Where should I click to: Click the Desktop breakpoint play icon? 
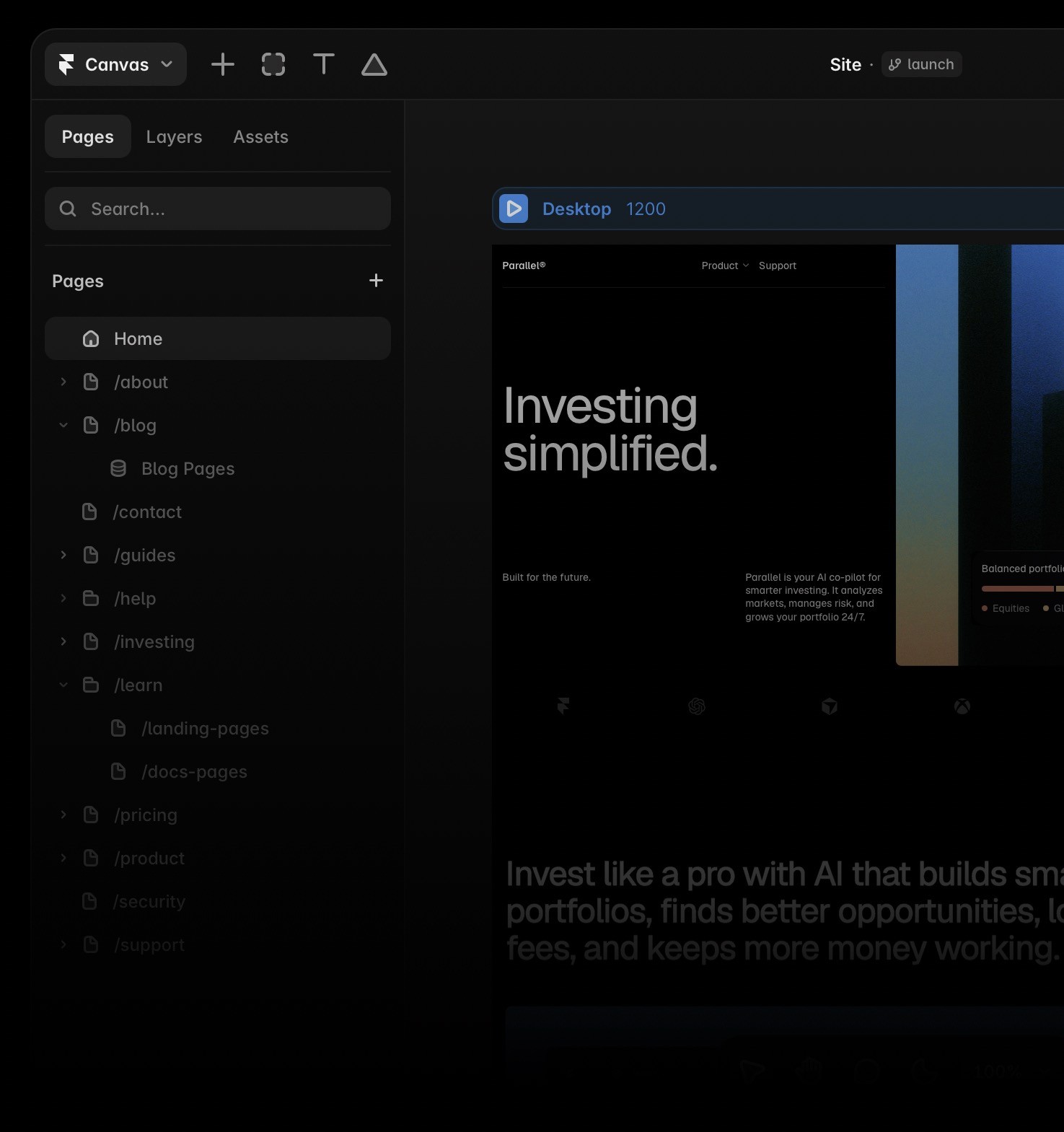click(x=514, y=209)
